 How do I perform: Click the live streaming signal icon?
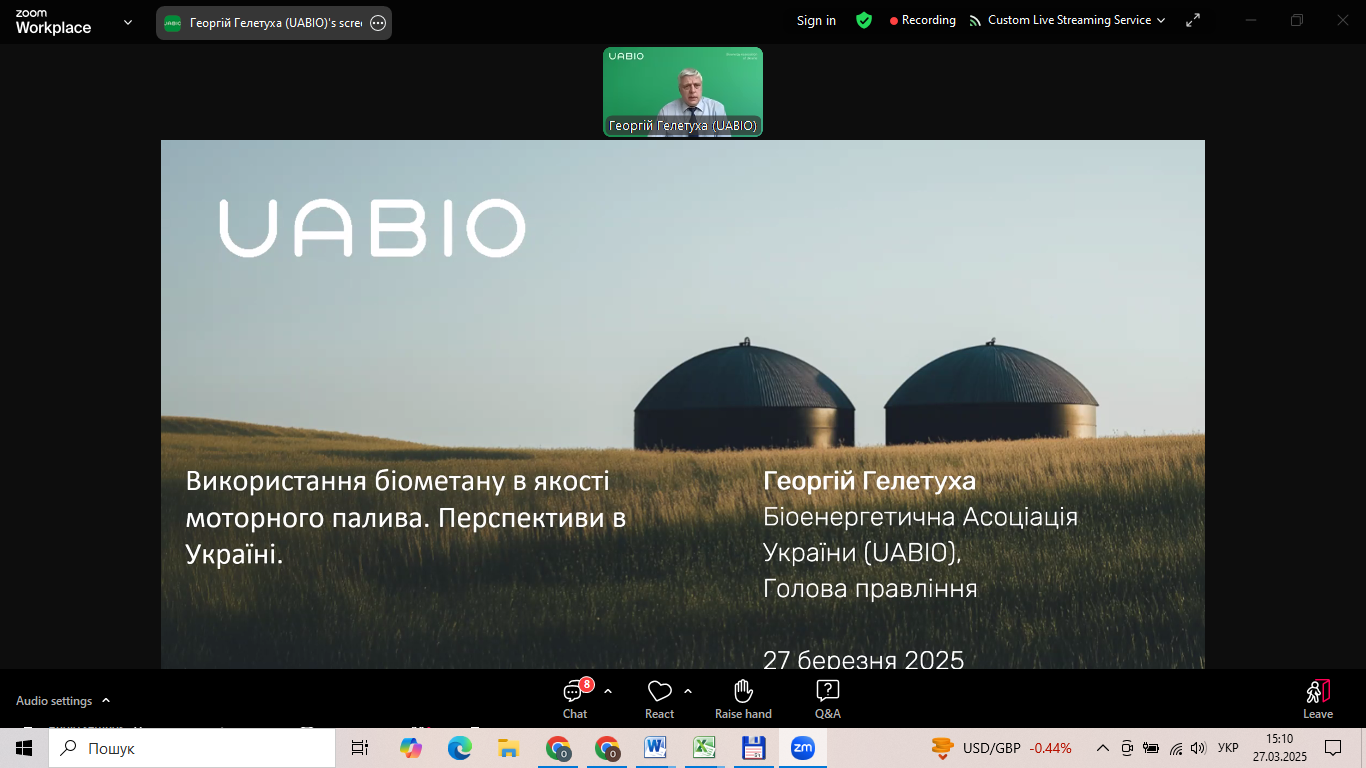coord(975,20)
